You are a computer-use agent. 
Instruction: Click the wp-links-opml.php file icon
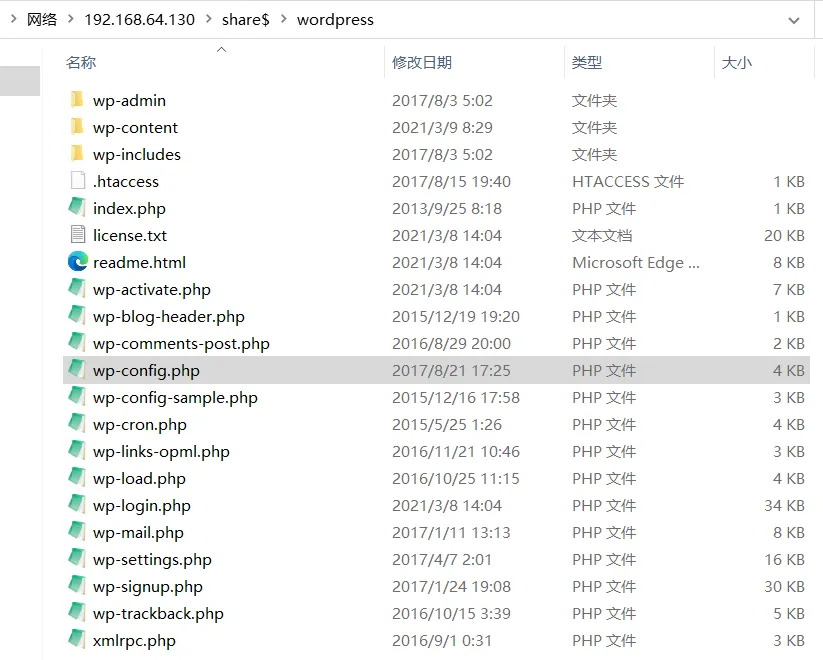77,451
